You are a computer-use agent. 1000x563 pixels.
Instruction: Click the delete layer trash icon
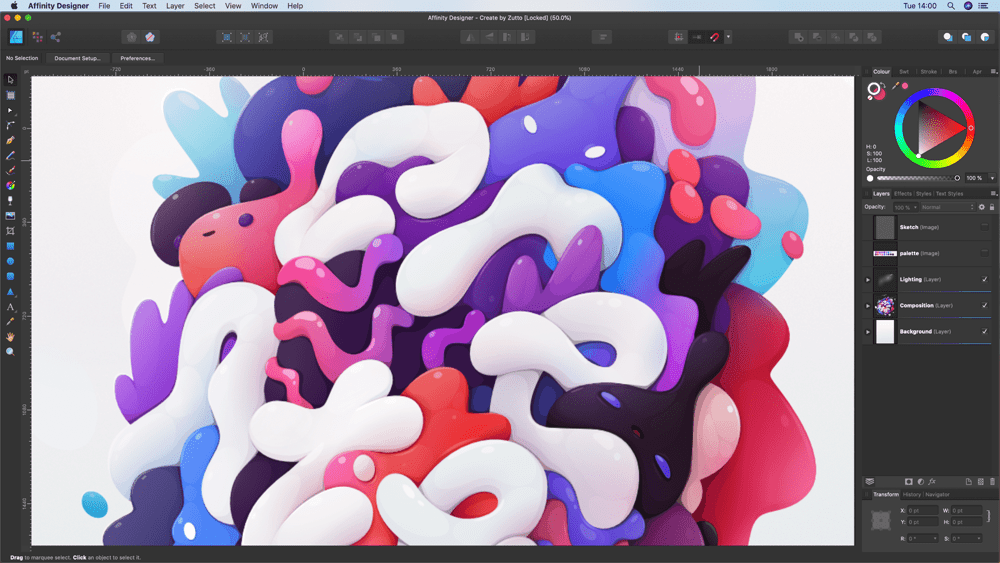pyautogui.click(x=992, y=482)
